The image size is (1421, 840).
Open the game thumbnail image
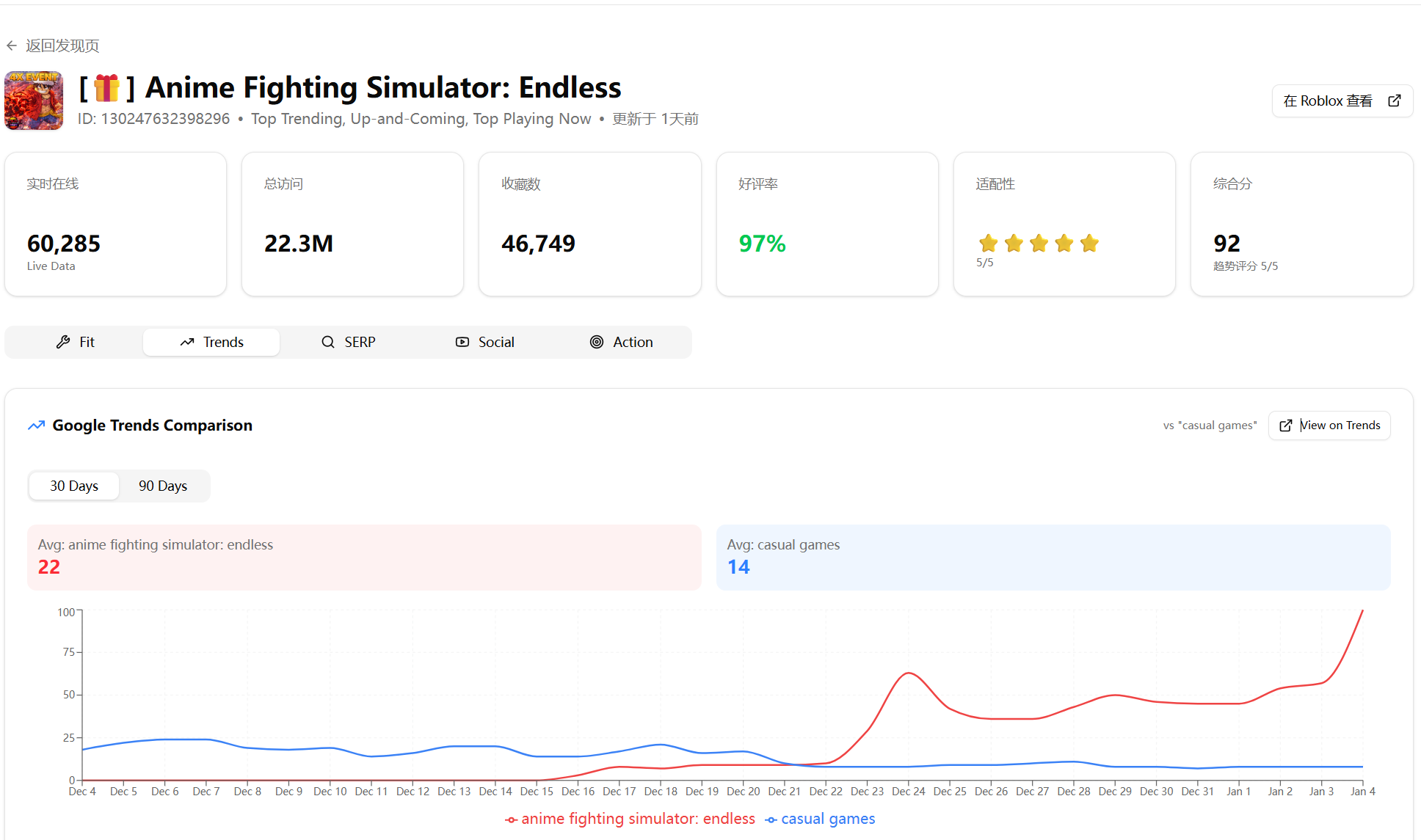34,101
